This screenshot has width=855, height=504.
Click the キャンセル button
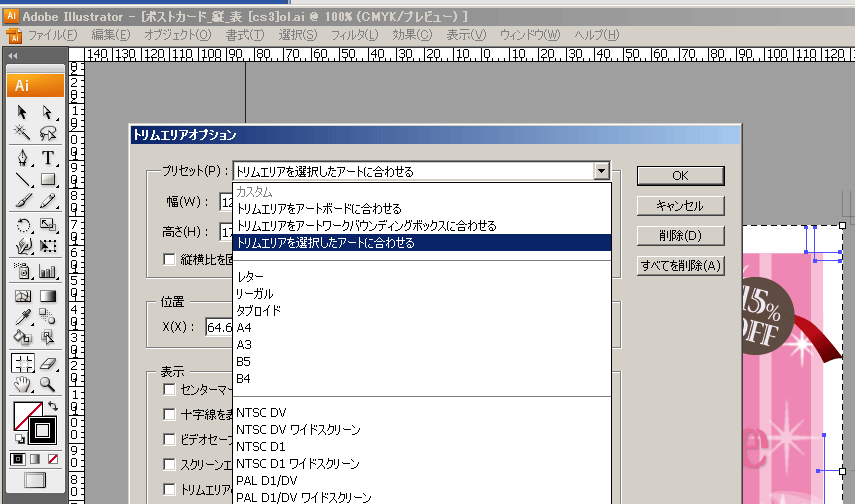681,206
